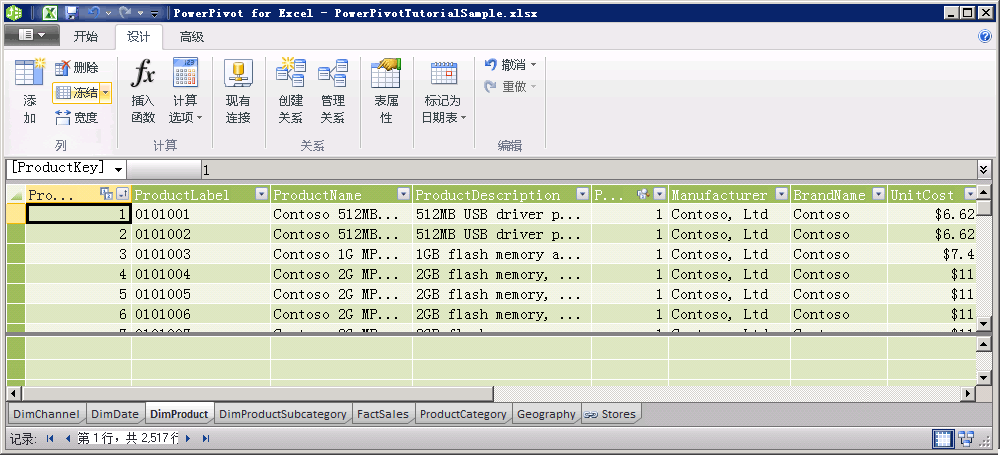1000x455 pixels.
Task: Open the 计算选项 calculation options menu
Action: pos(186,91)
